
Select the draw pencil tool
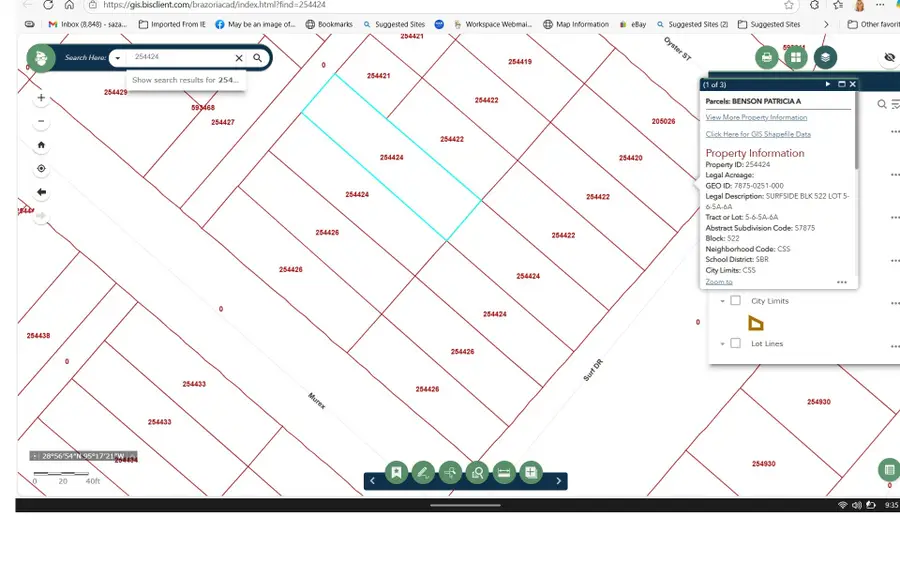423,473
